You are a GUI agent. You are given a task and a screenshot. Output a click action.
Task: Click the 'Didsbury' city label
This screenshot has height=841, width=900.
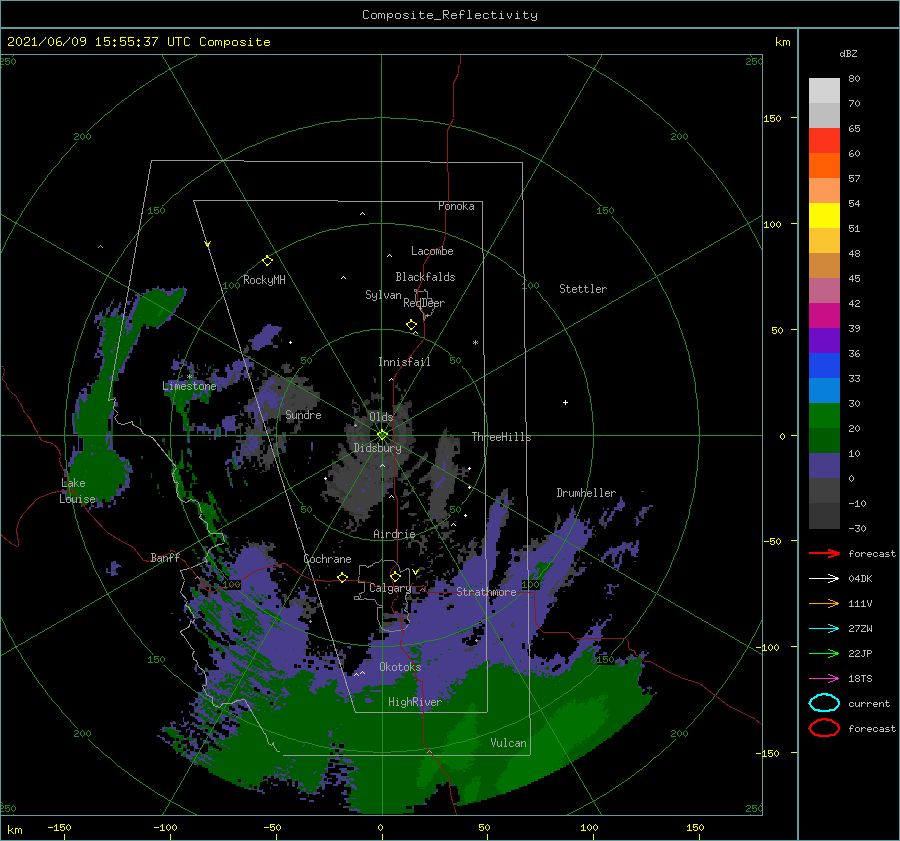pos(378,448)
